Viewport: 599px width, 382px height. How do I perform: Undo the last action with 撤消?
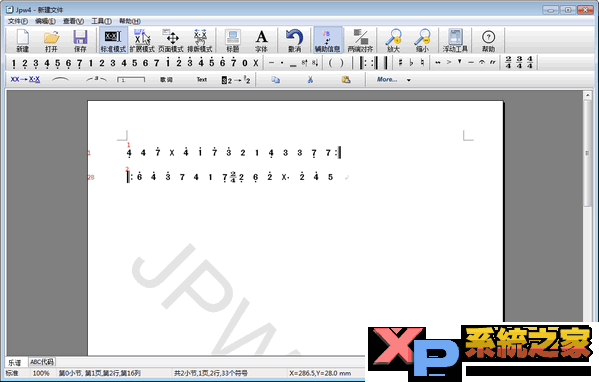click(294, 40)
